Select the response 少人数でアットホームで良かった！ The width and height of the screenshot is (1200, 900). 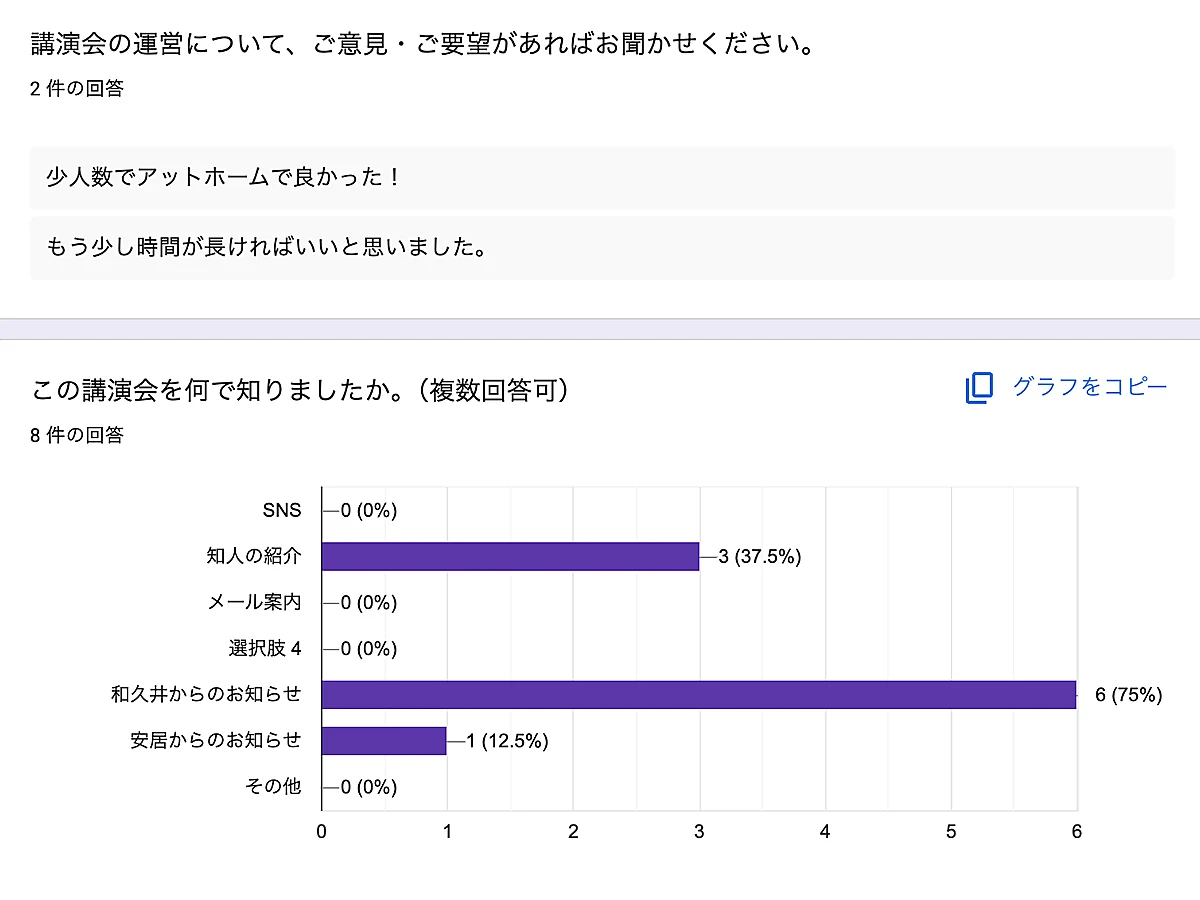click(602, 178)
